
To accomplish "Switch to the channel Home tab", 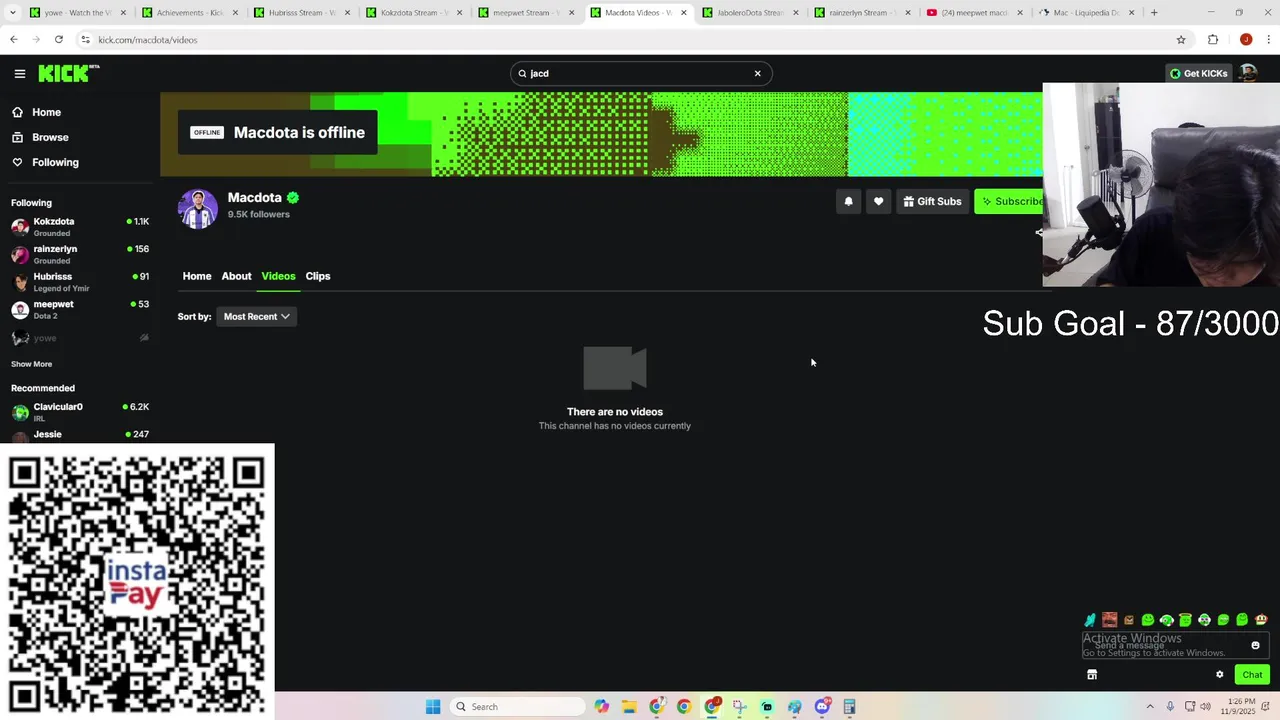I will (197, 276).
